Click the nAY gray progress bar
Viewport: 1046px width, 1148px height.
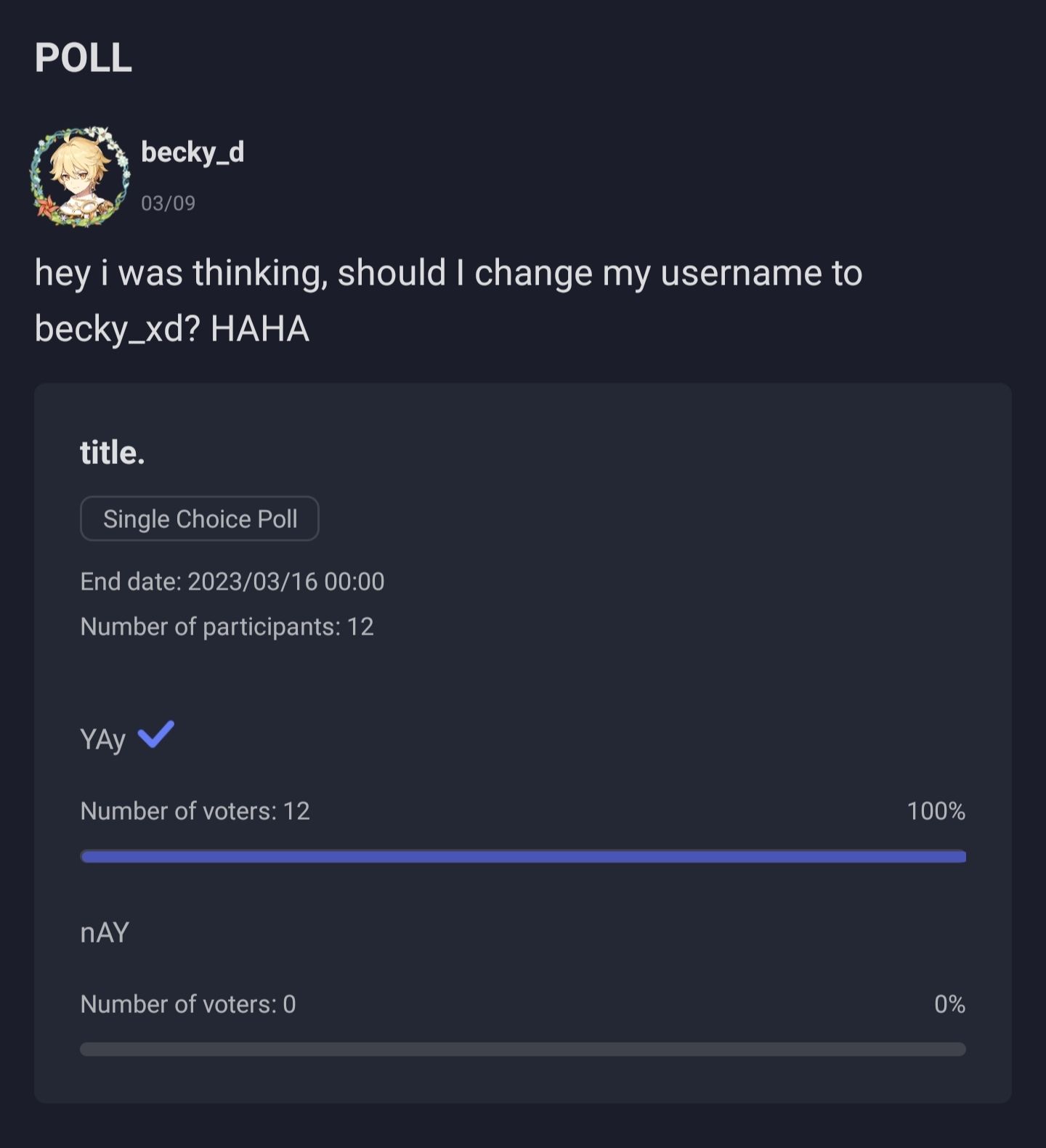523,1049
